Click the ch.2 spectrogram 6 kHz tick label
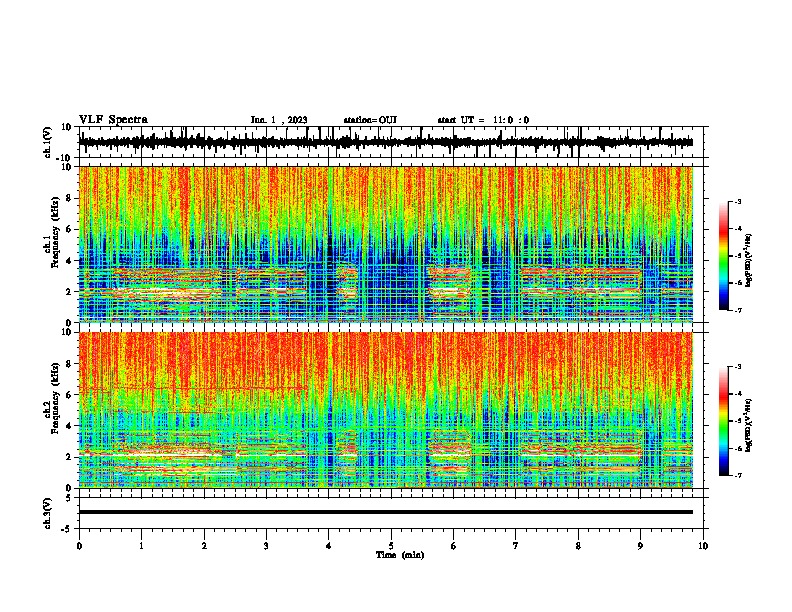 click(x=69, y=395)
